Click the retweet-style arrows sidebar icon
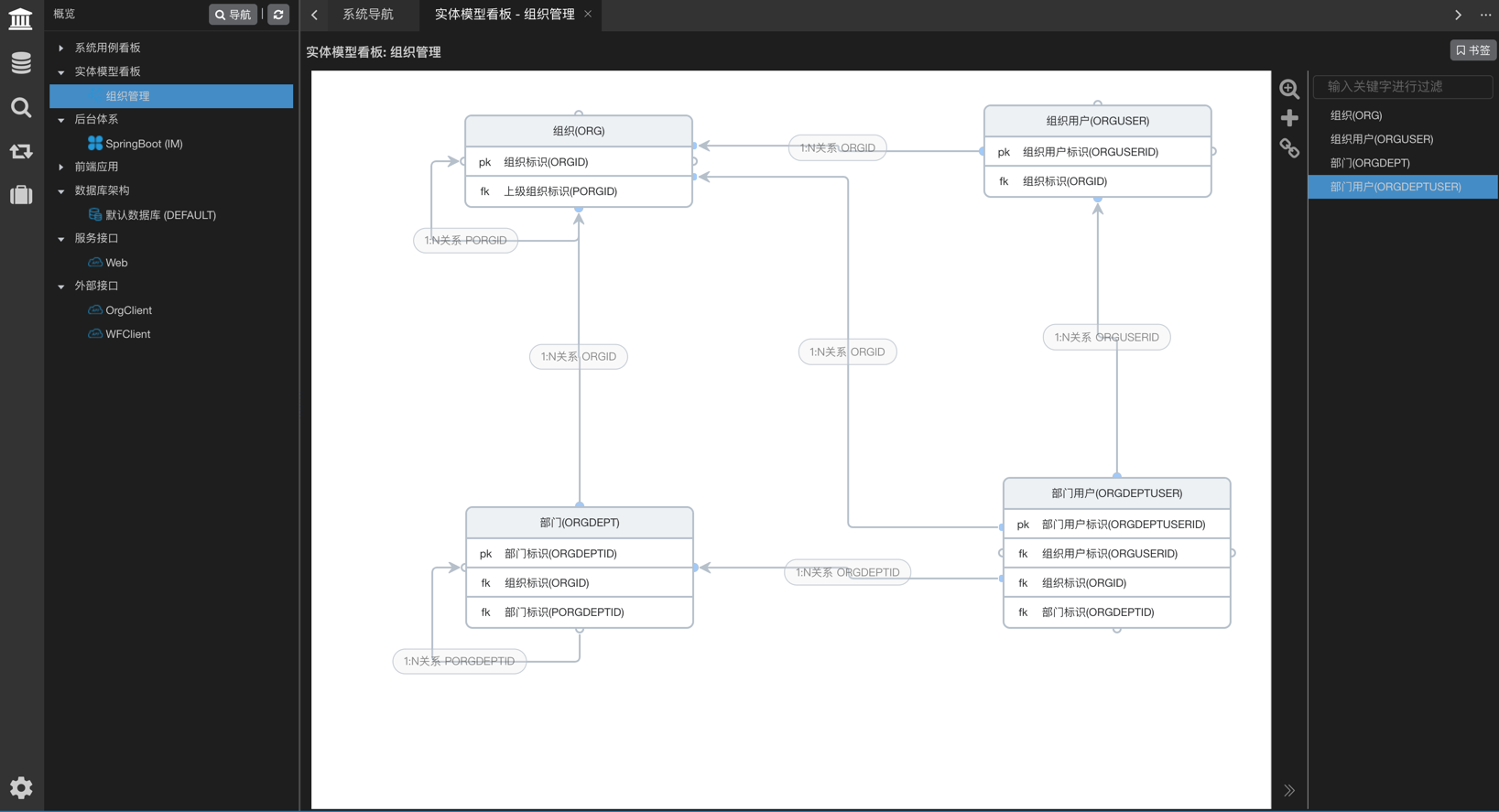The image size is (1499, 812). (20, 151)
